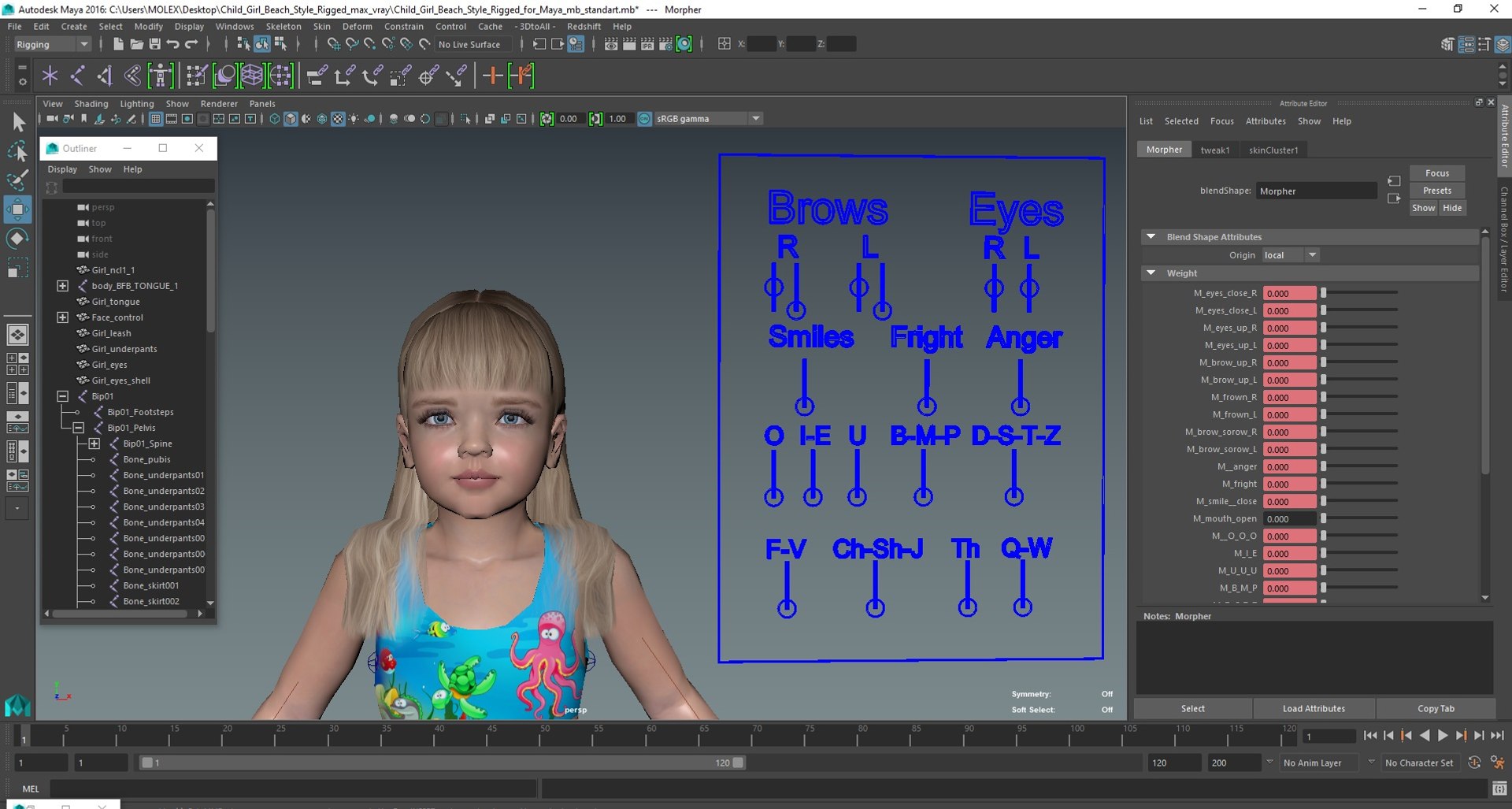Expand body_BFB_TONGUE_1 in Outliner
Screen dimensions: 1512x809
click(62, 286)
